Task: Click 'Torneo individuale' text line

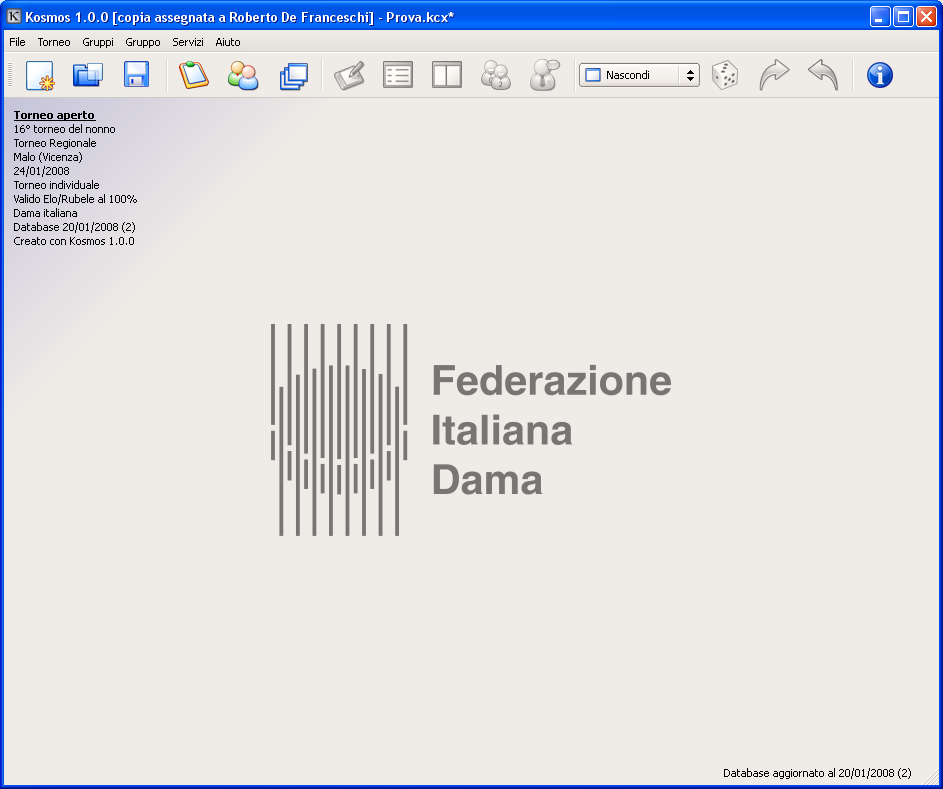Action: click(x=57, y=185)
